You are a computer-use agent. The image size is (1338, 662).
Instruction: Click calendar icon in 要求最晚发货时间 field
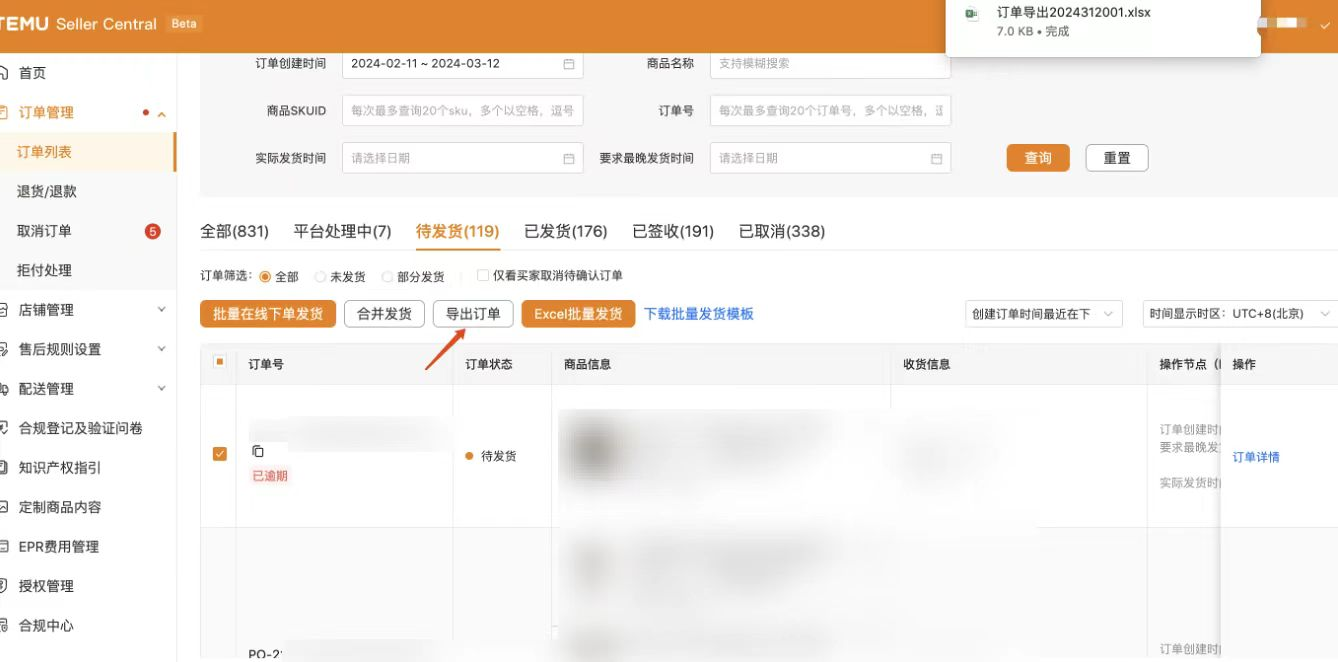click(936, 158)
